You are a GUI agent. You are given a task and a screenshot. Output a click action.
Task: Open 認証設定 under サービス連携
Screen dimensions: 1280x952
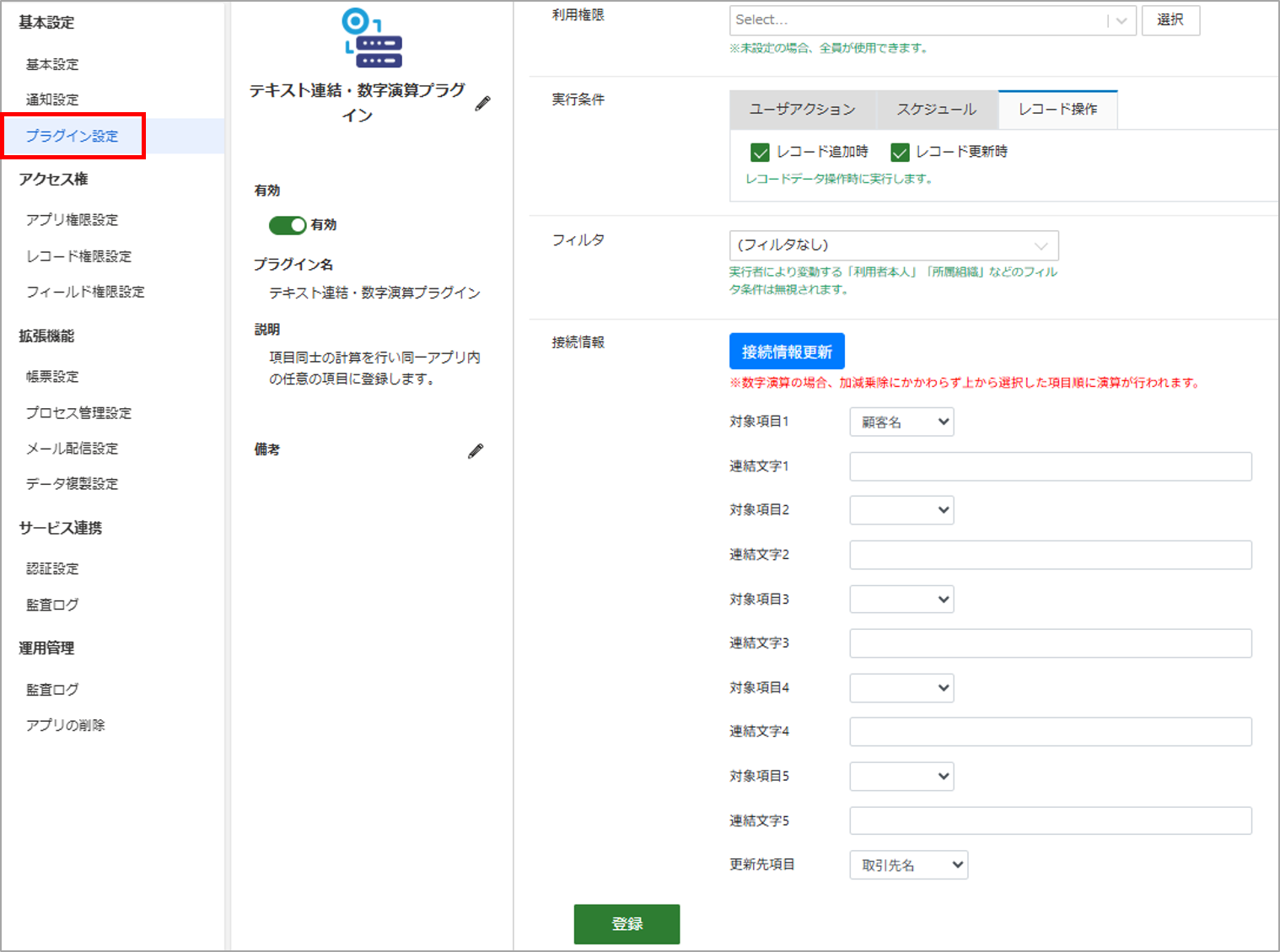(52, 569)
